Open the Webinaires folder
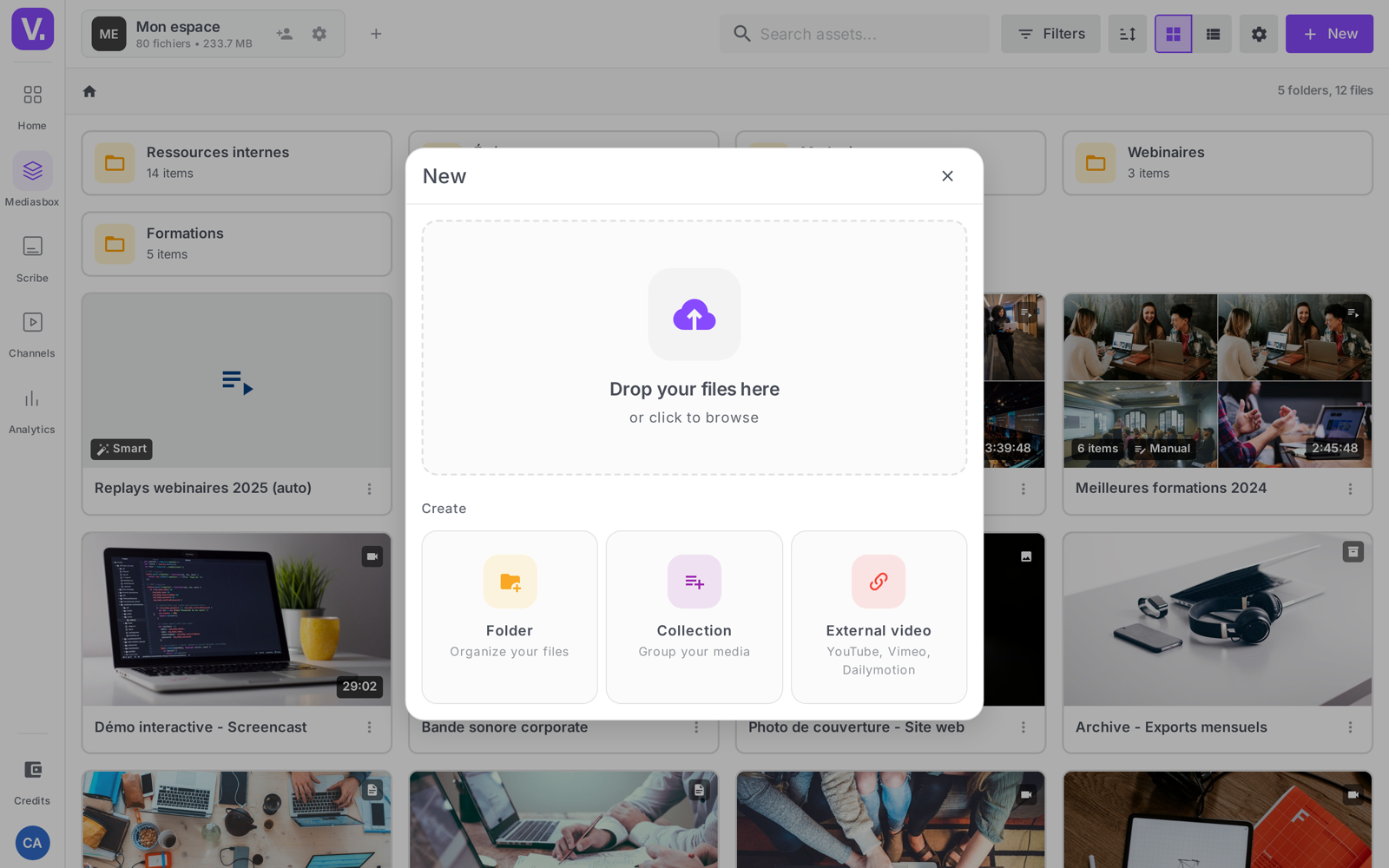This screenshot has height=868, width=1389. pos(1217,163)
